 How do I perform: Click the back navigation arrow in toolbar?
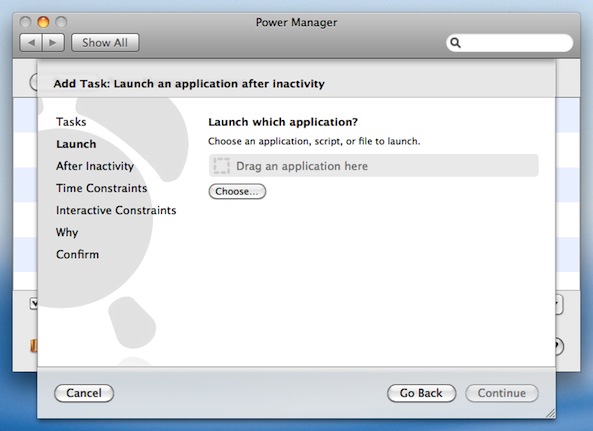coord(31,43)
